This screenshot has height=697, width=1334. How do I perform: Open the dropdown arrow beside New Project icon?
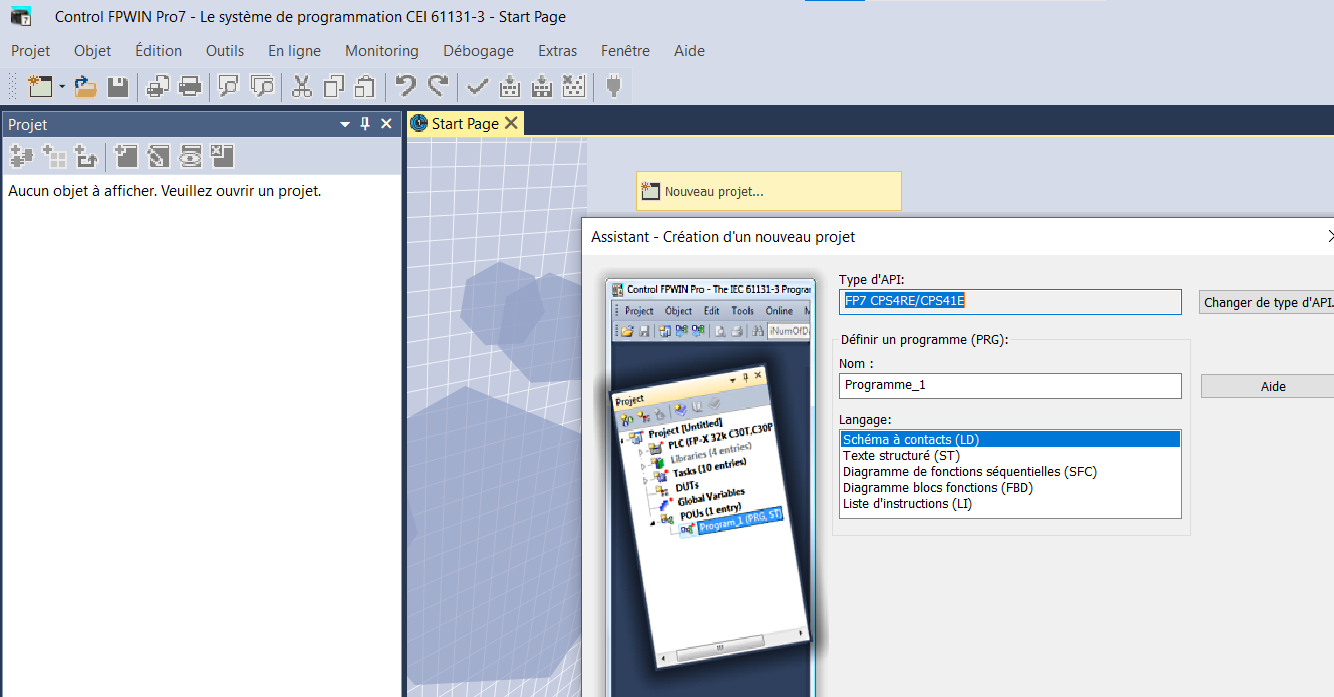(62, 87)
